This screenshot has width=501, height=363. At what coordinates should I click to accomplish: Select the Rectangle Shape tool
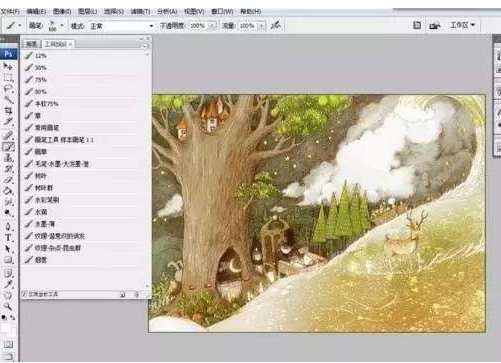[8, 260]
